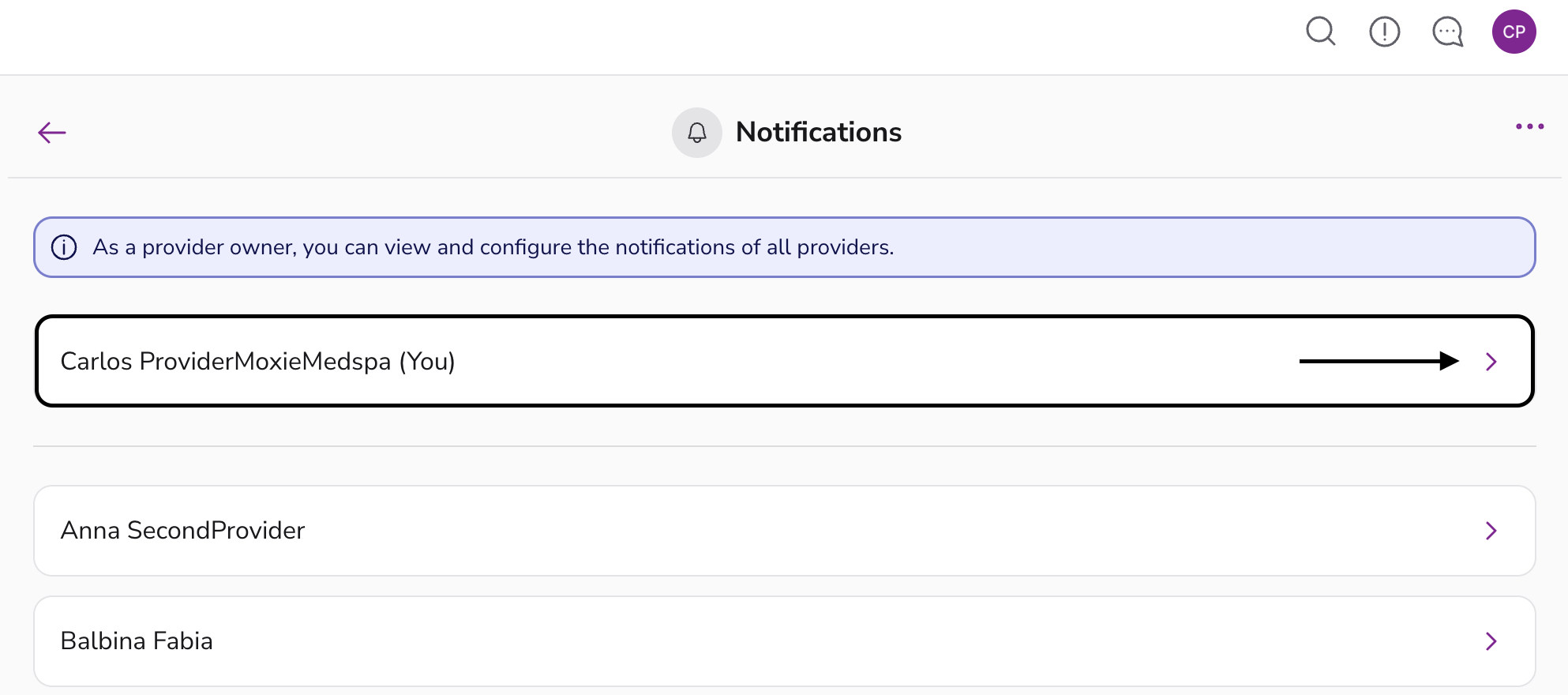1568x695 pixels.
Task: Open the chat bubble messages icon
Action: [1447, 32]
